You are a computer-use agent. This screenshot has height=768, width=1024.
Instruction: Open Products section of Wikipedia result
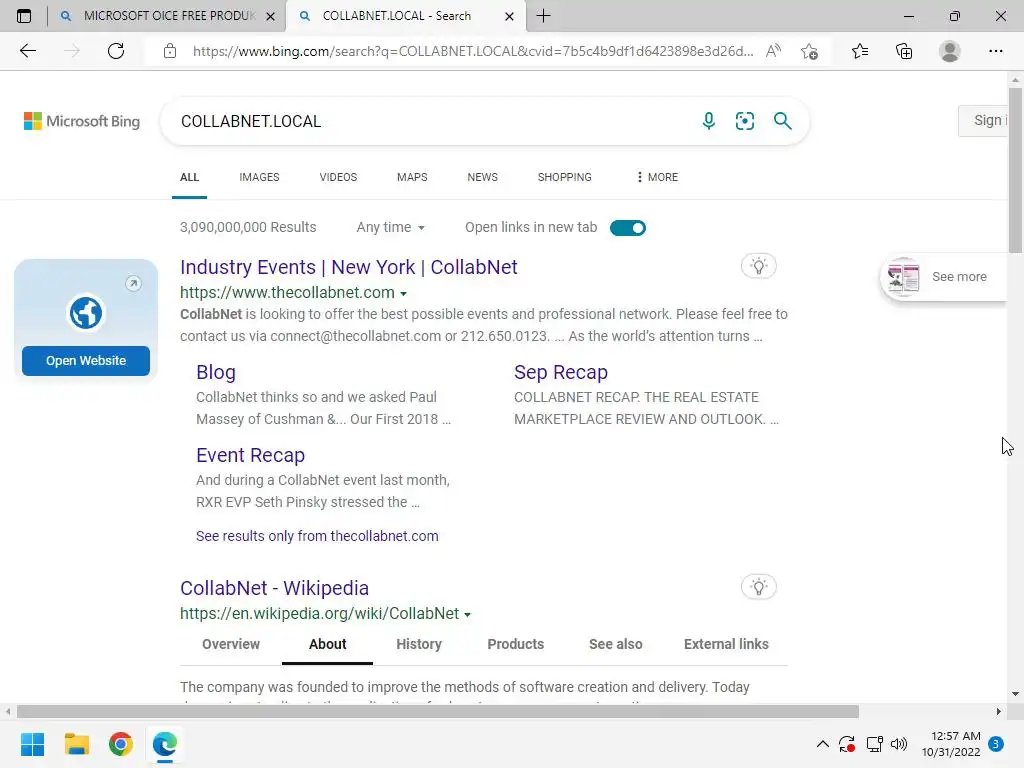[x=515, y=644]
